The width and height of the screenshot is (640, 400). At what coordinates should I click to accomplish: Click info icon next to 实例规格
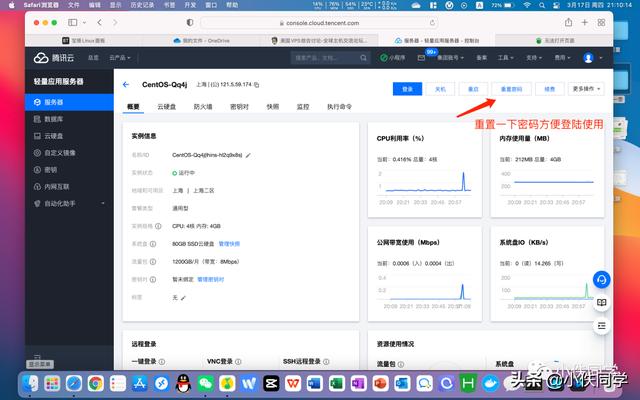[158, 226]
